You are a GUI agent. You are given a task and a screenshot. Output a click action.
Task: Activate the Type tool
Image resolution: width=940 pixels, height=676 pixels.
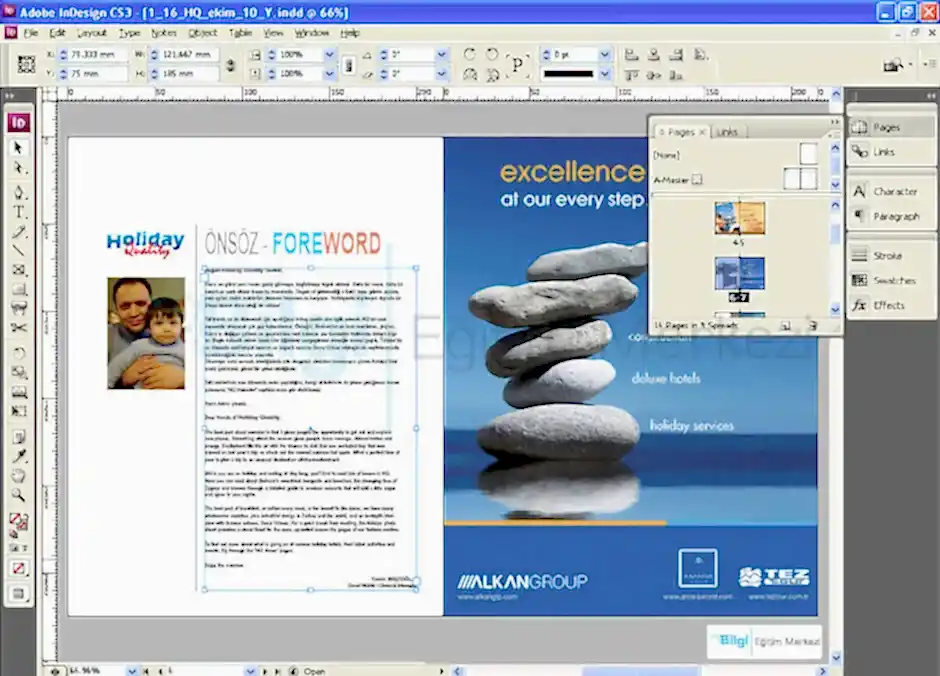click(x=19, y=212)
